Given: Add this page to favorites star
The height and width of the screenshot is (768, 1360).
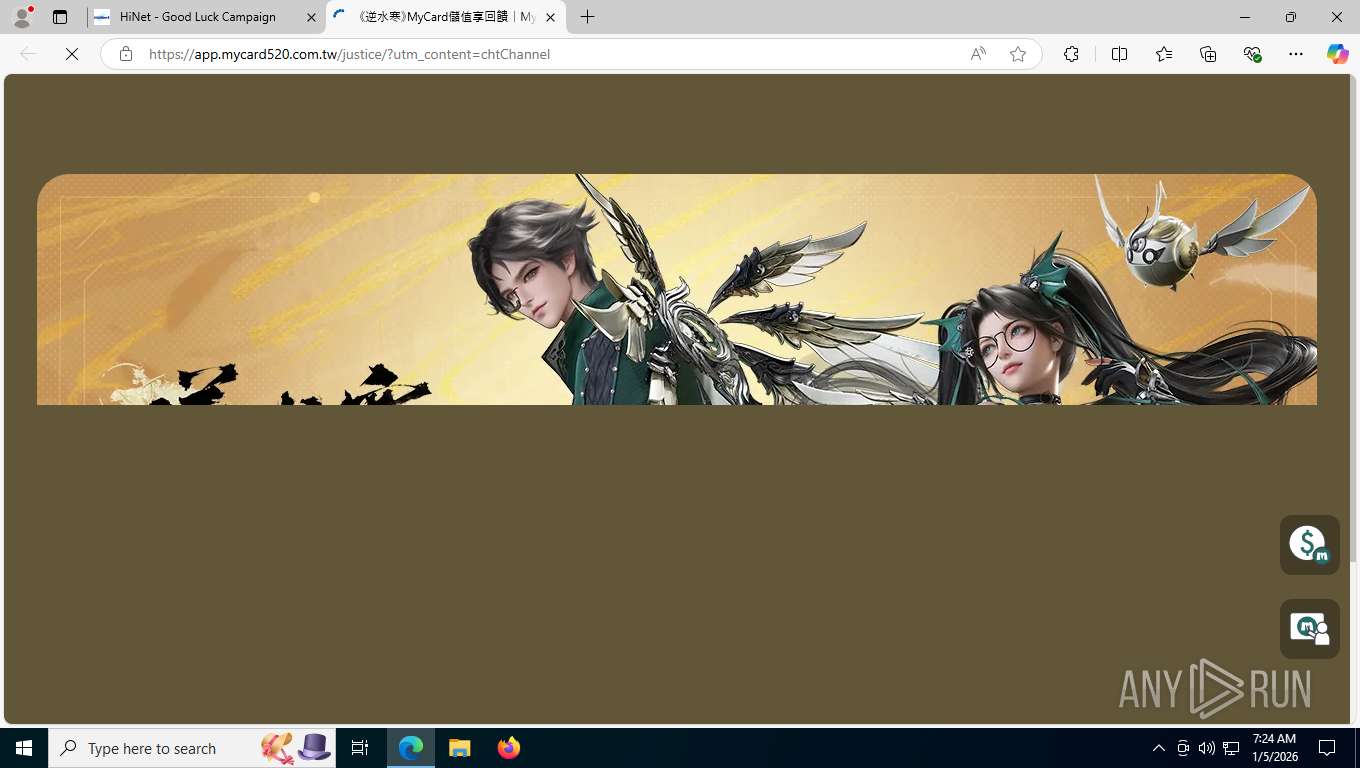Looking at the screenshot, I should point(1018,54).
